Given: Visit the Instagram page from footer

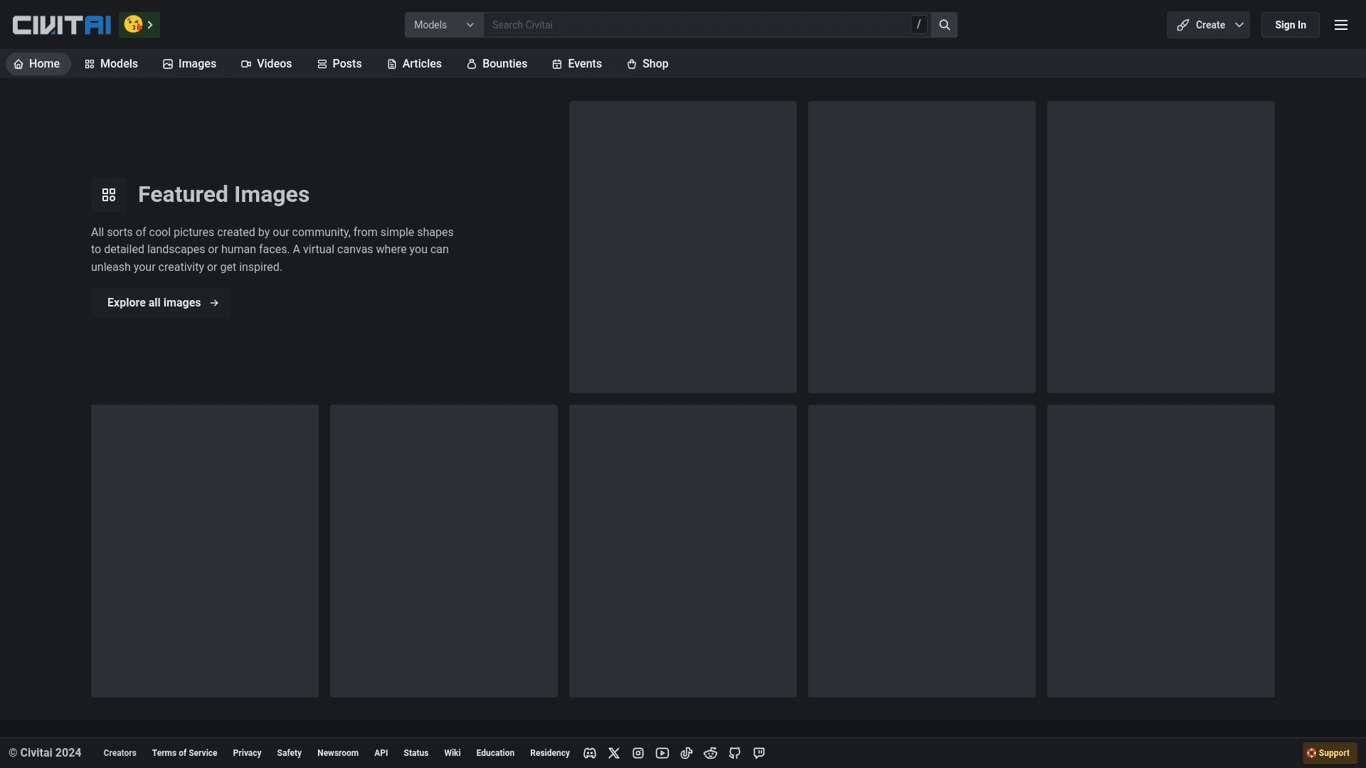Looking at the screenshot, I should (638, 753).
